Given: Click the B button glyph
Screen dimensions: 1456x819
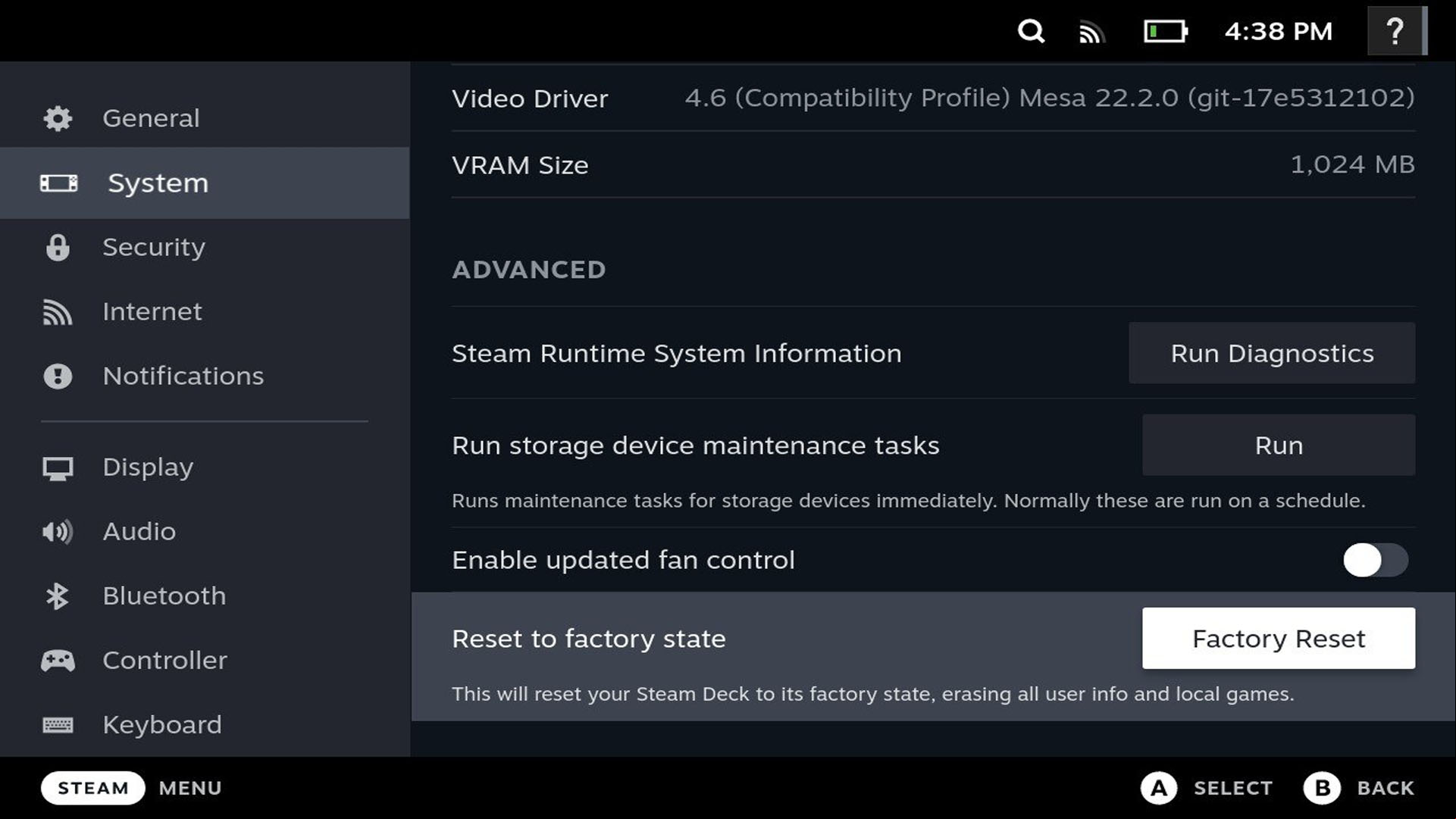Looking at the screenshot, I should pos(1322,788).
